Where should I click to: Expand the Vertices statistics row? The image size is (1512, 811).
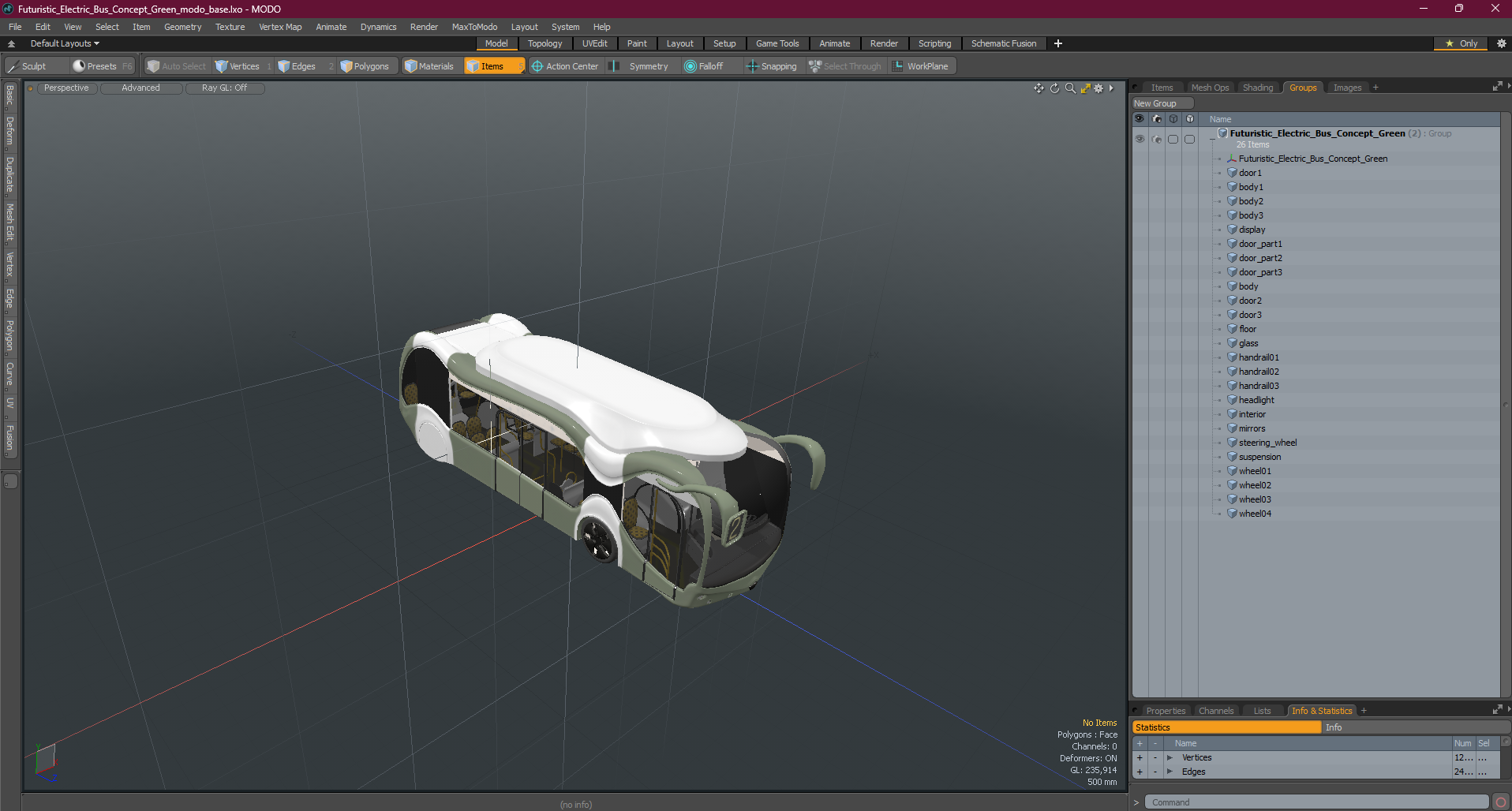[1170, 757]
